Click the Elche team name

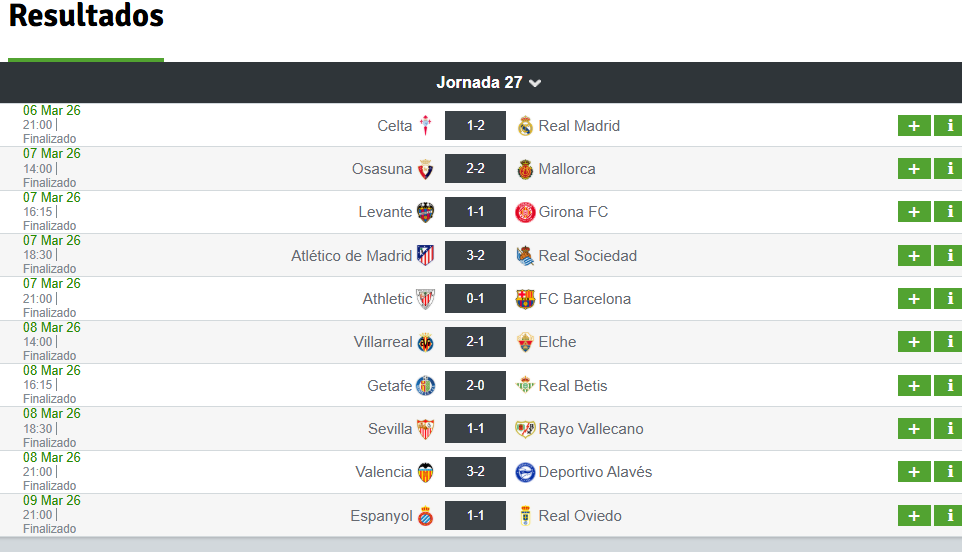557,342
